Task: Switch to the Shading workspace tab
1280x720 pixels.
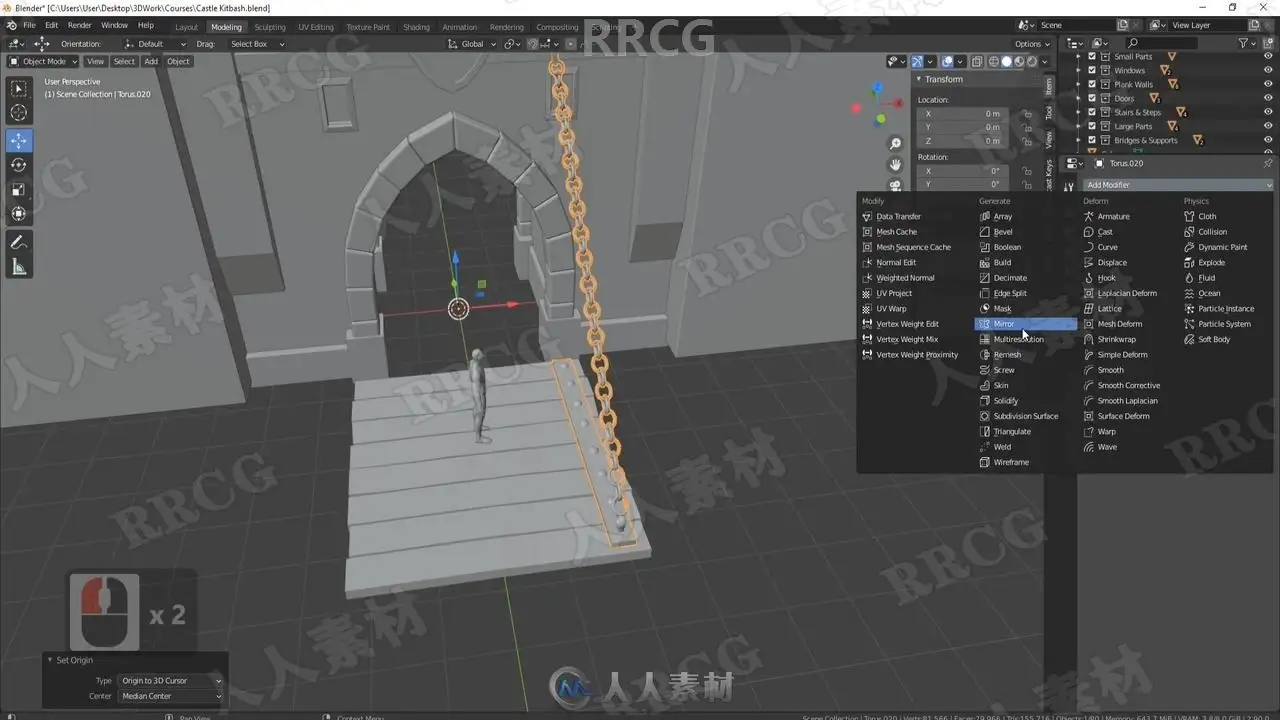Action: point(416,27)
